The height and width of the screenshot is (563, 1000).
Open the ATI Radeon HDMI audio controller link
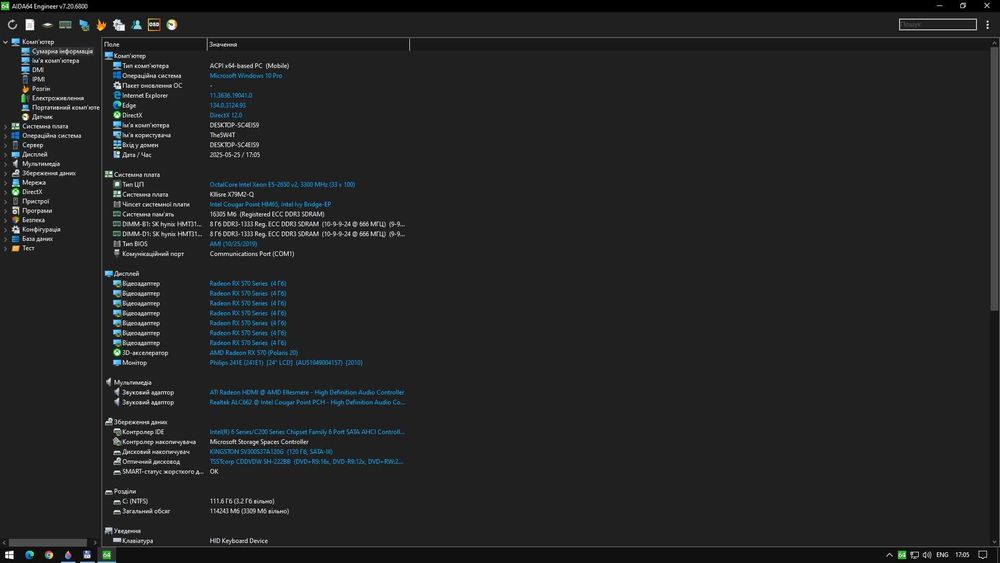pos(307,393)
